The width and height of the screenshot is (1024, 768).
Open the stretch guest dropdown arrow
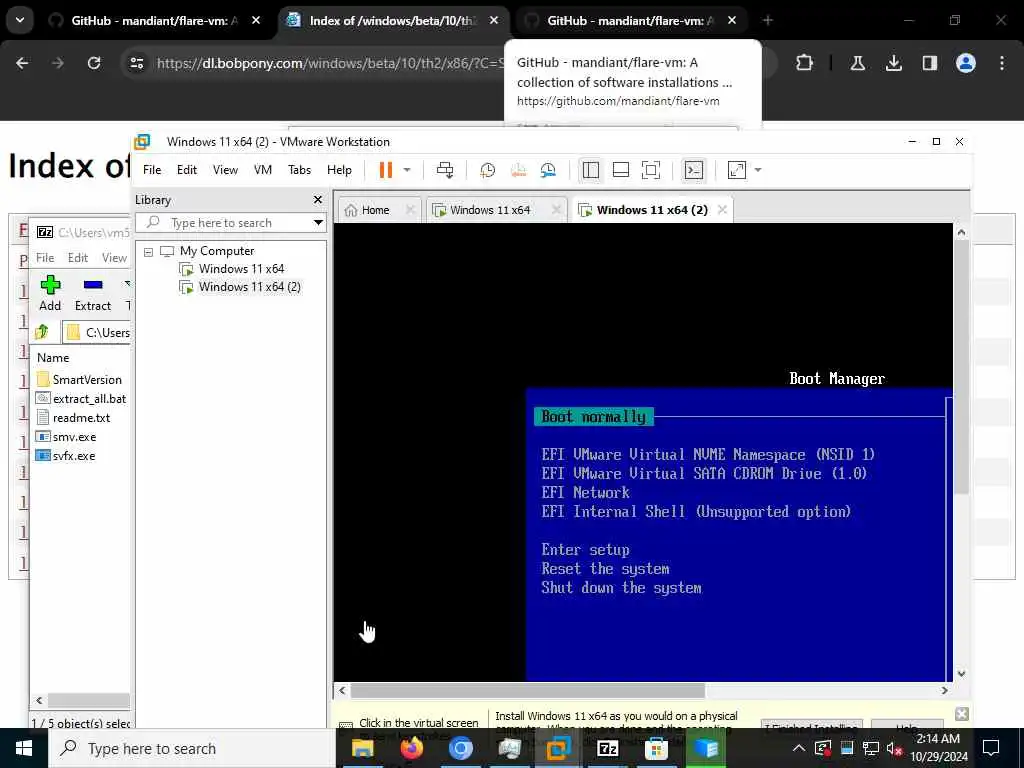758,170
